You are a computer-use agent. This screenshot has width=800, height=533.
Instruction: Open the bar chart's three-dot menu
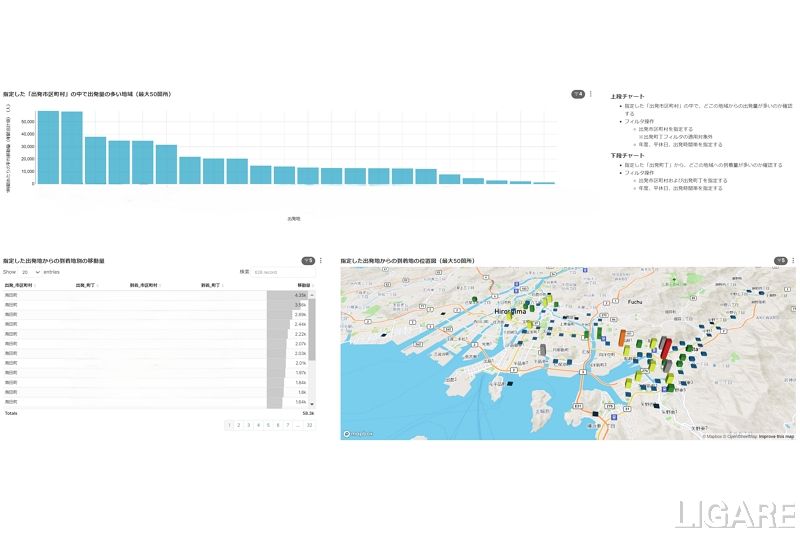591,94
